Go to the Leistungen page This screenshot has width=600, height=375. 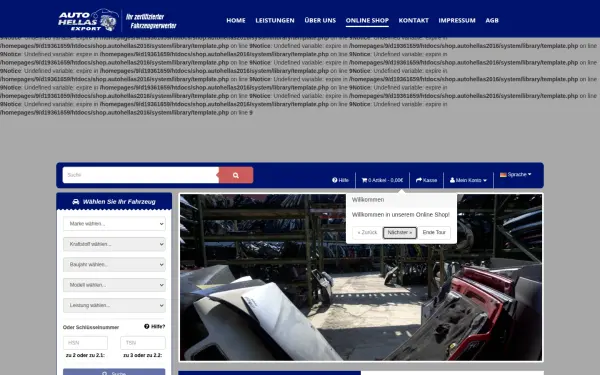275,20
